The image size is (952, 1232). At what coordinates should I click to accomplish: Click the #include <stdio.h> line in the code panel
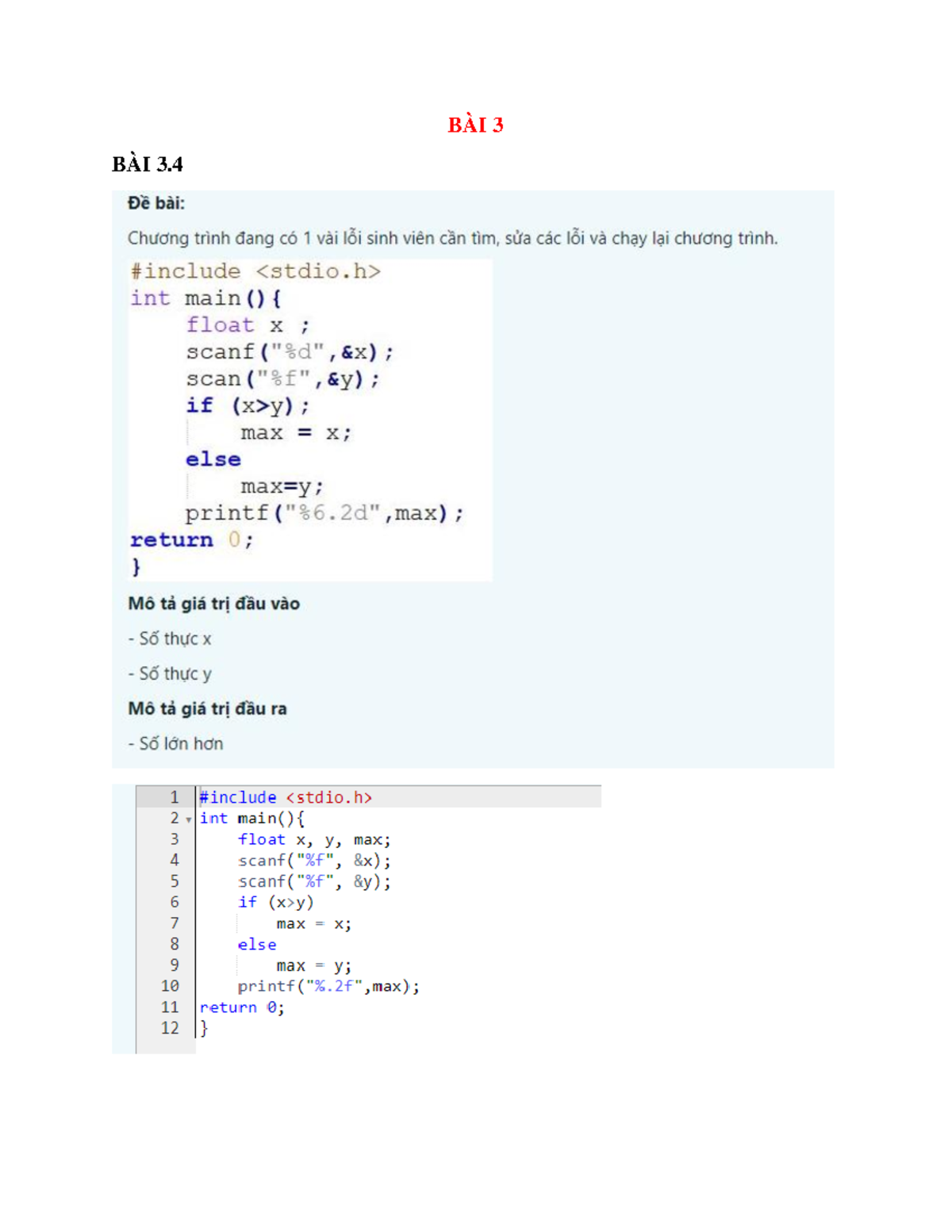click(x=287, y=797)
